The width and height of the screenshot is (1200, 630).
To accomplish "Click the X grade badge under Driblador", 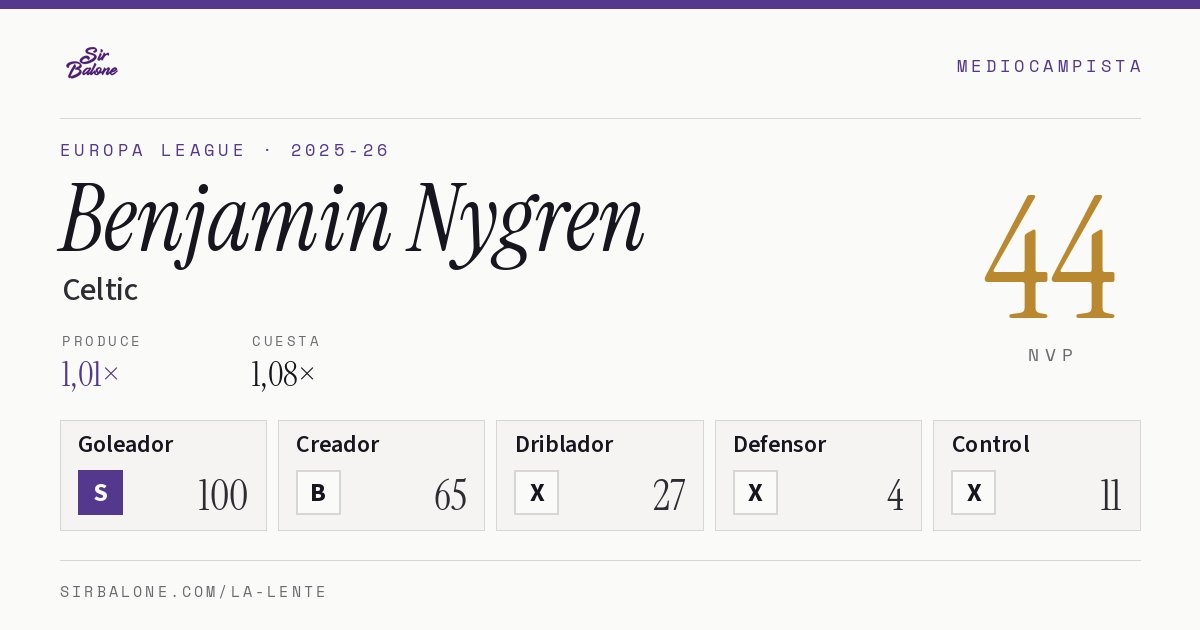I will [x=537, y=492].
